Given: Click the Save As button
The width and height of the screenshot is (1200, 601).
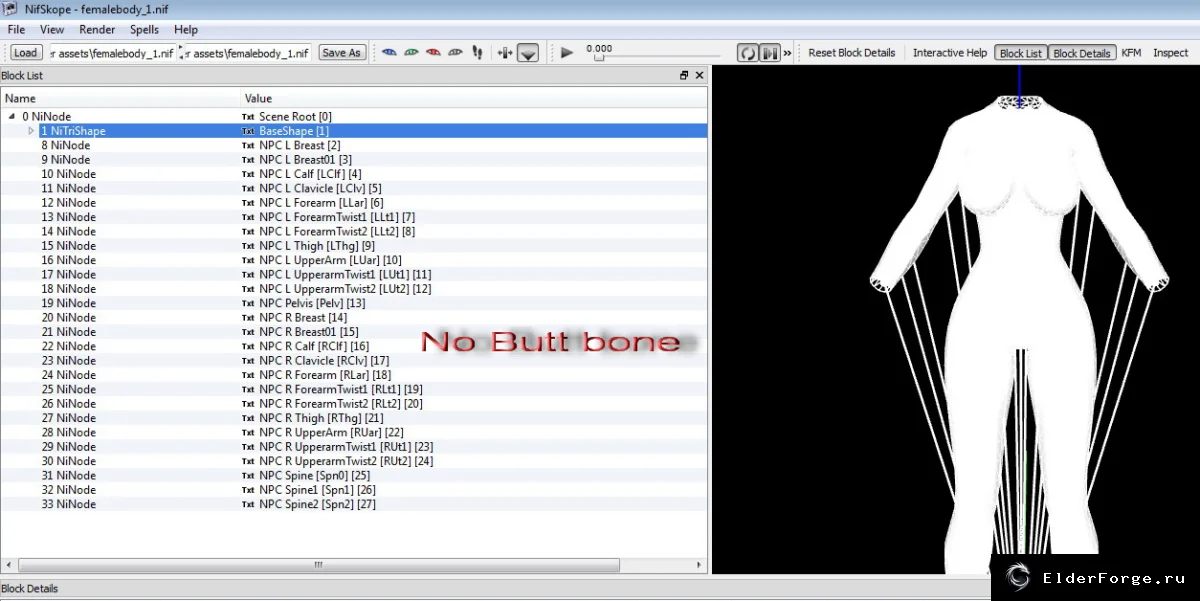Looking at the screenshot, I should pyautogui.click(x=342, y=53).
